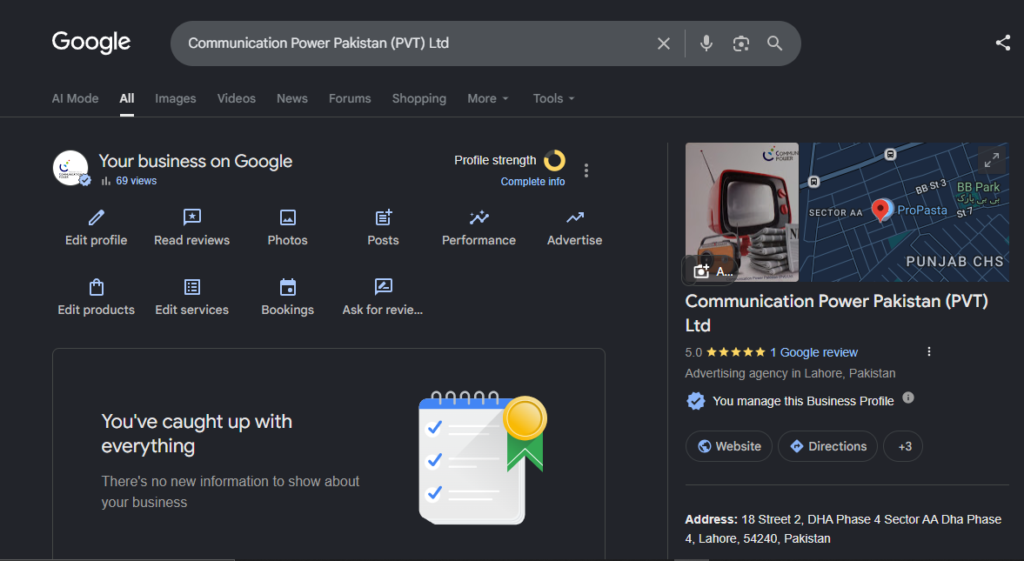The width and height of the screenshot is (1024, 561).
Task: Click the 5.0 star rating stars
Action: pos(735,353)
